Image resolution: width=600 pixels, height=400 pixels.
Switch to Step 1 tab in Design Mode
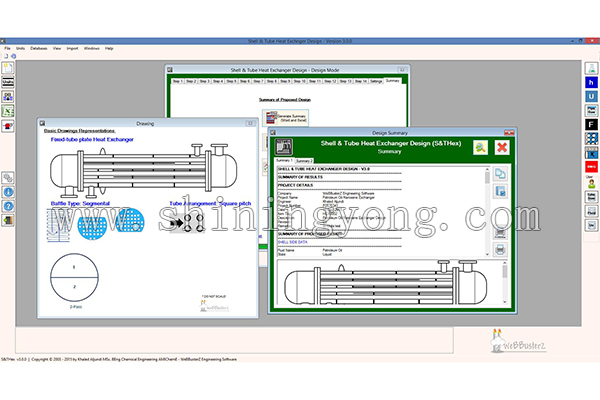(x=178, y=81)
